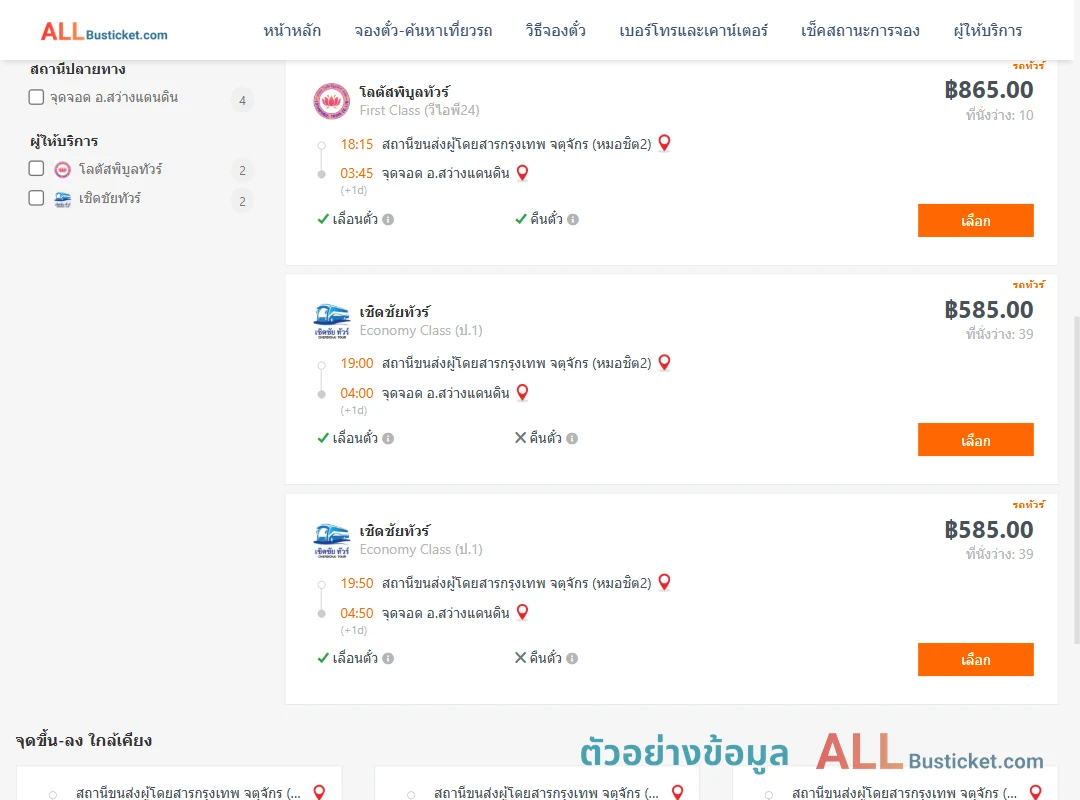Click the second nearby station card
This screenshot has height=800, width=1080.
coord(537,783)
